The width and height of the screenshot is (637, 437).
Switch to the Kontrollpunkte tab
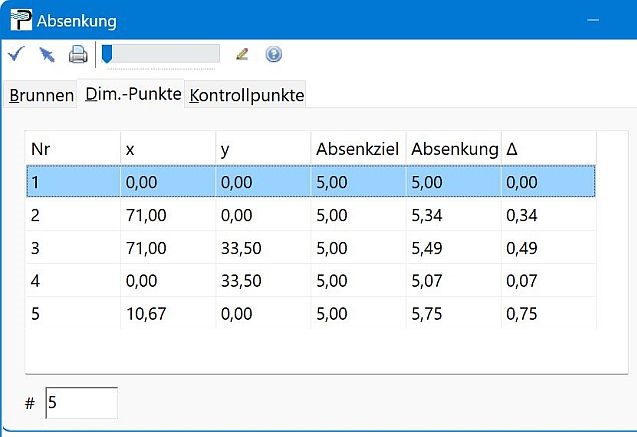[246, 95]
